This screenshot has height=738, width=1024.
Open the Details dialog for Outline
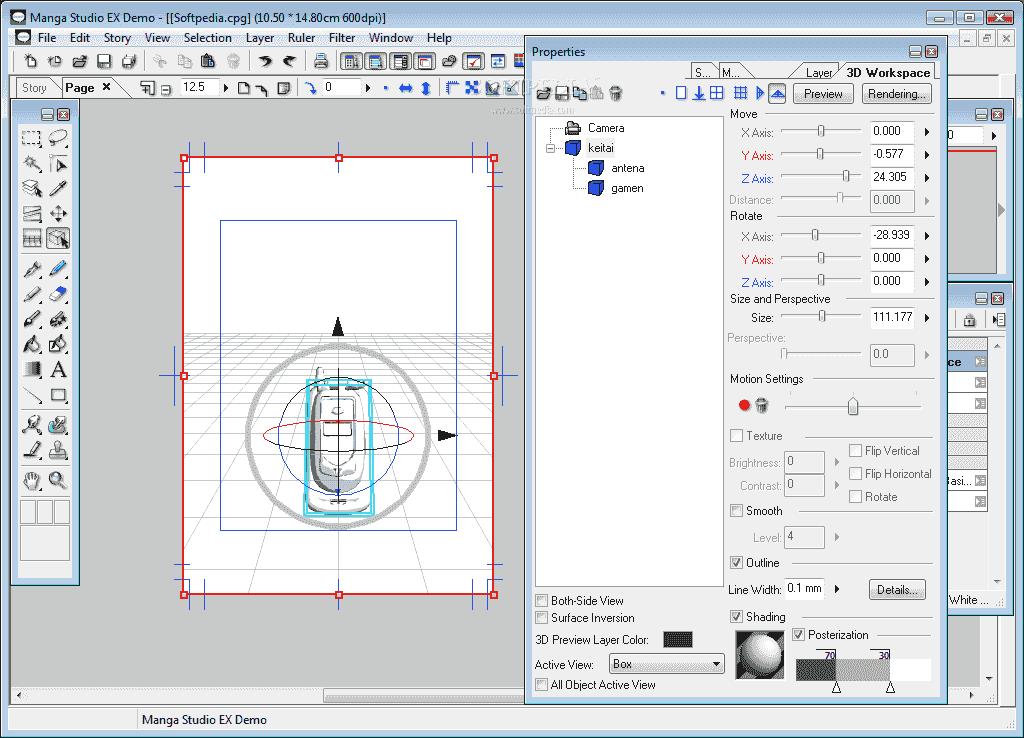point(897,589)
